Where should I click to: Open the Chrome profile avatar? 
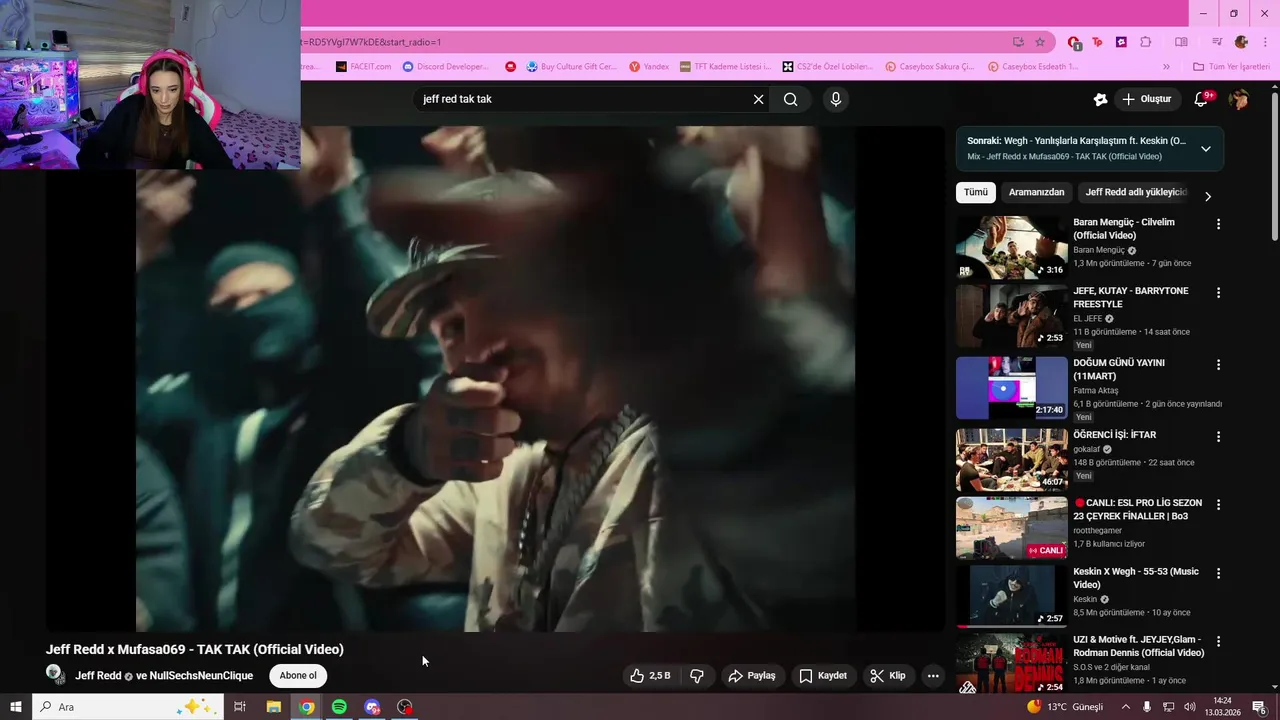coord(1241,42)
